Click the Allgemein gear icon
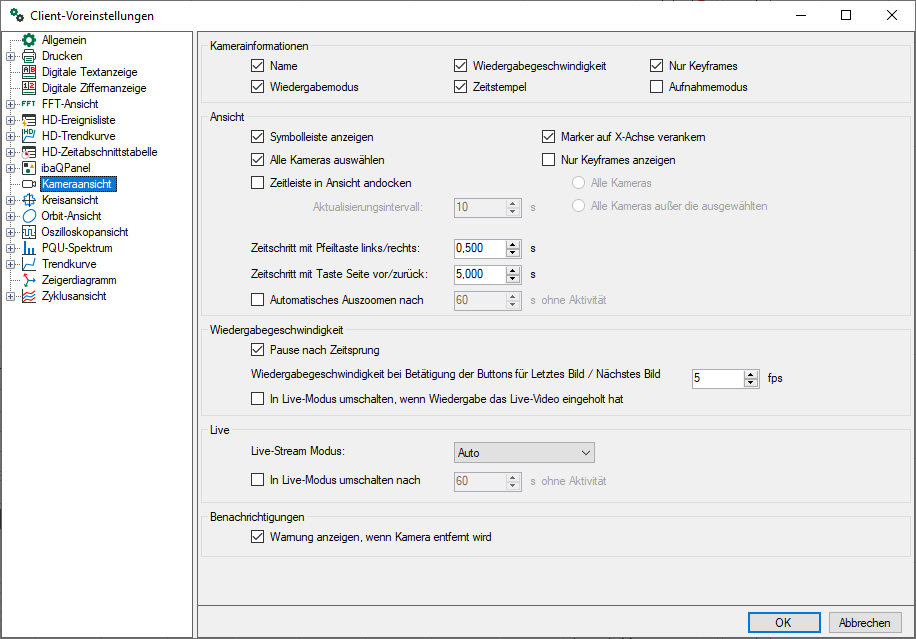The width and height of the screenshot is (916, 639). (x=28, y=40)
